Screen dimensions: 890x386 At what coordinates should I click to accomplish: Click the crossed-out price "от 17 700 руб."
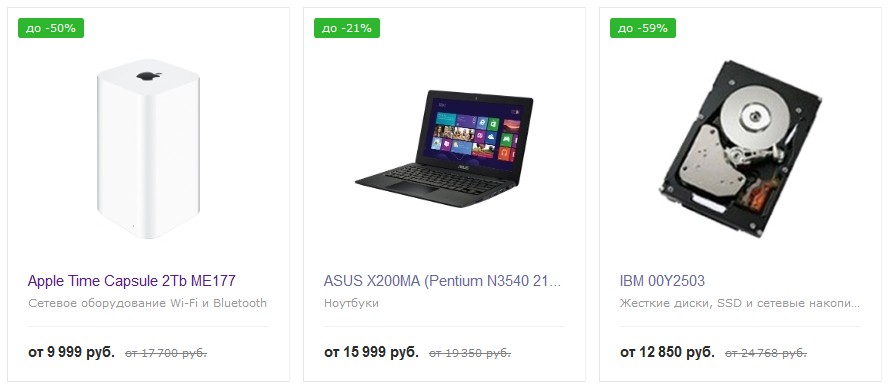(166, 353)
